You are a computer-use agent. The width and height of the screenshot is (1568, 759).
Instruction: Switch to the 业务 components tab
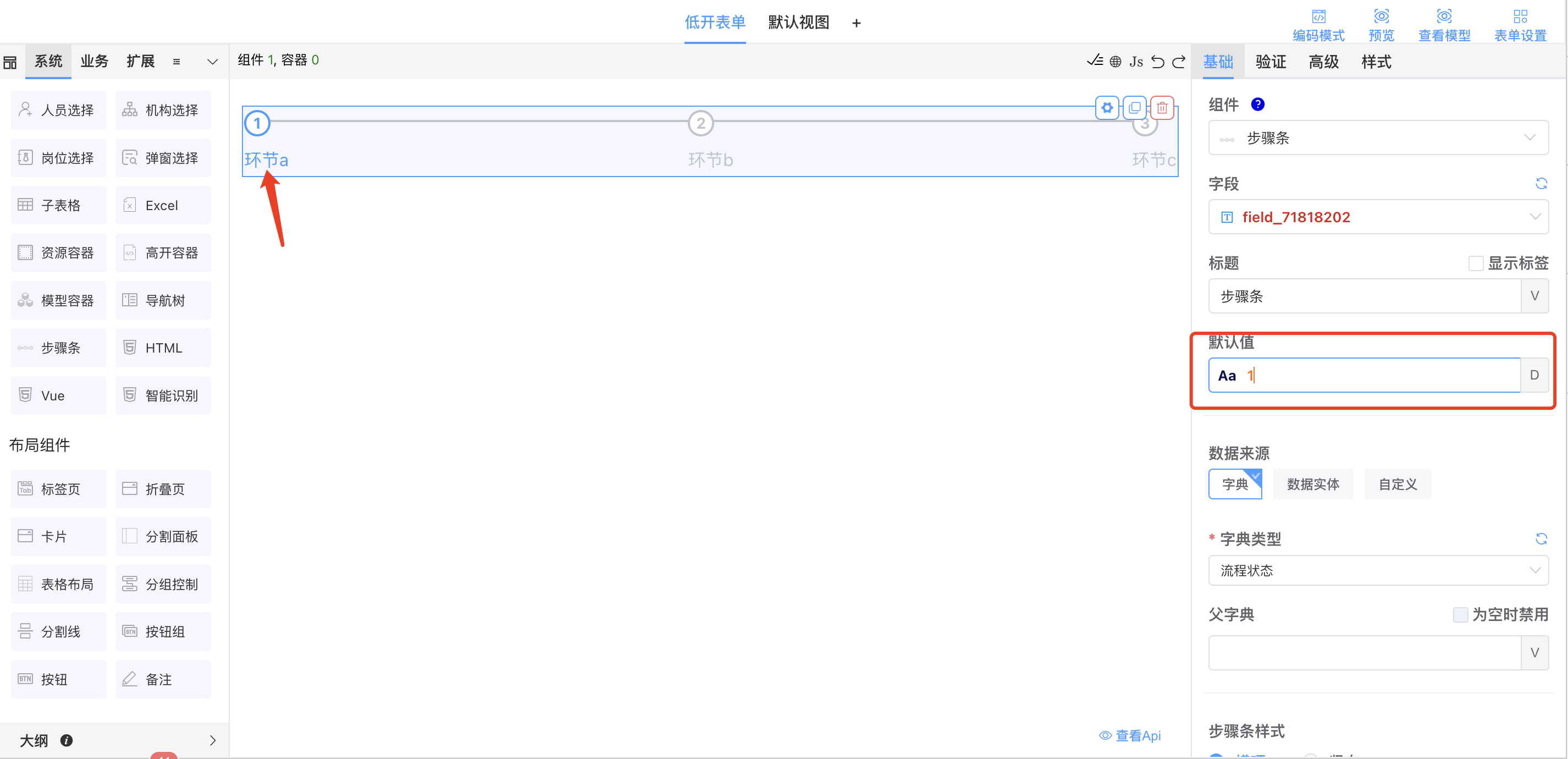click(95, 62)
